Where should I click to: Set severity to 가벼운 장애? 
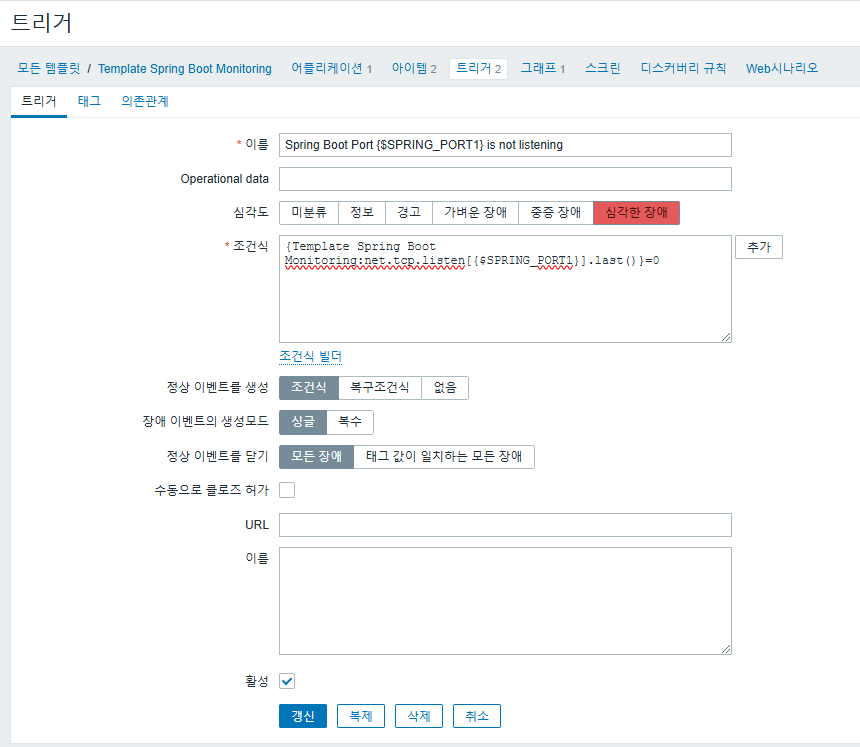[476, 213]
